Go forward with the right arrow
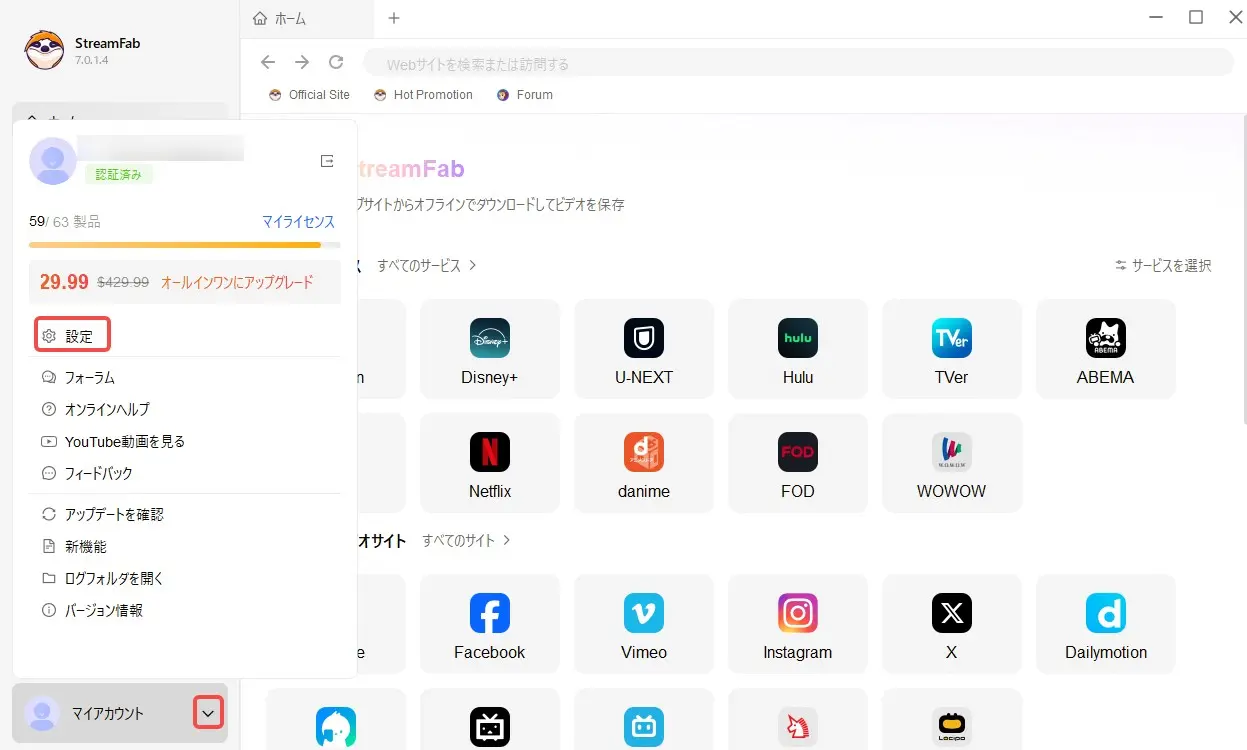1247x750 pixels. pos(302,62)
